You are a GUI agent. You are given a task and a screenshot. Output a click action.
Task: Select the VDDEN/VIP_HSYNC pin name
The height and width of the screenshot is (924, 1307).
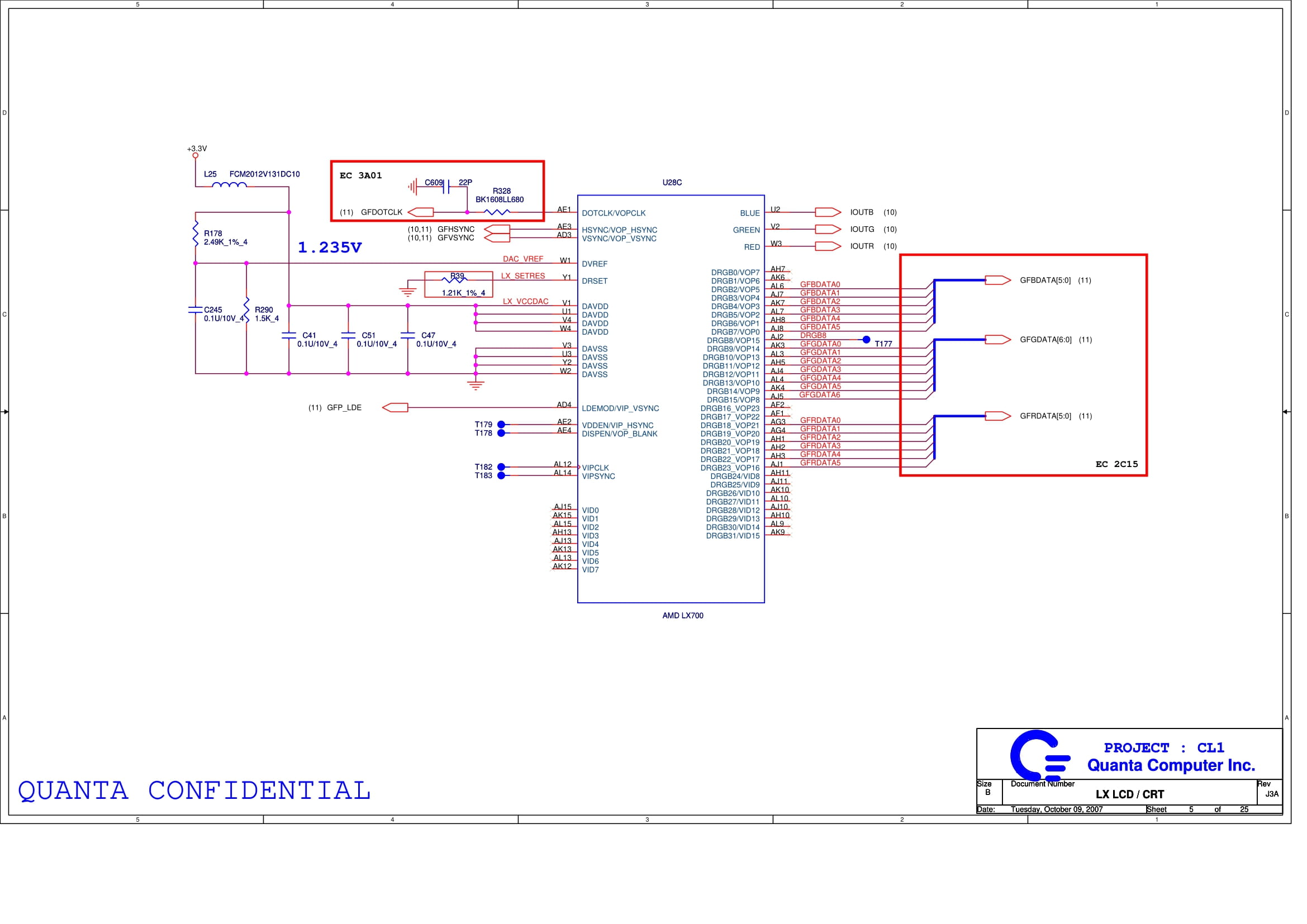click(x=617, y=426)
